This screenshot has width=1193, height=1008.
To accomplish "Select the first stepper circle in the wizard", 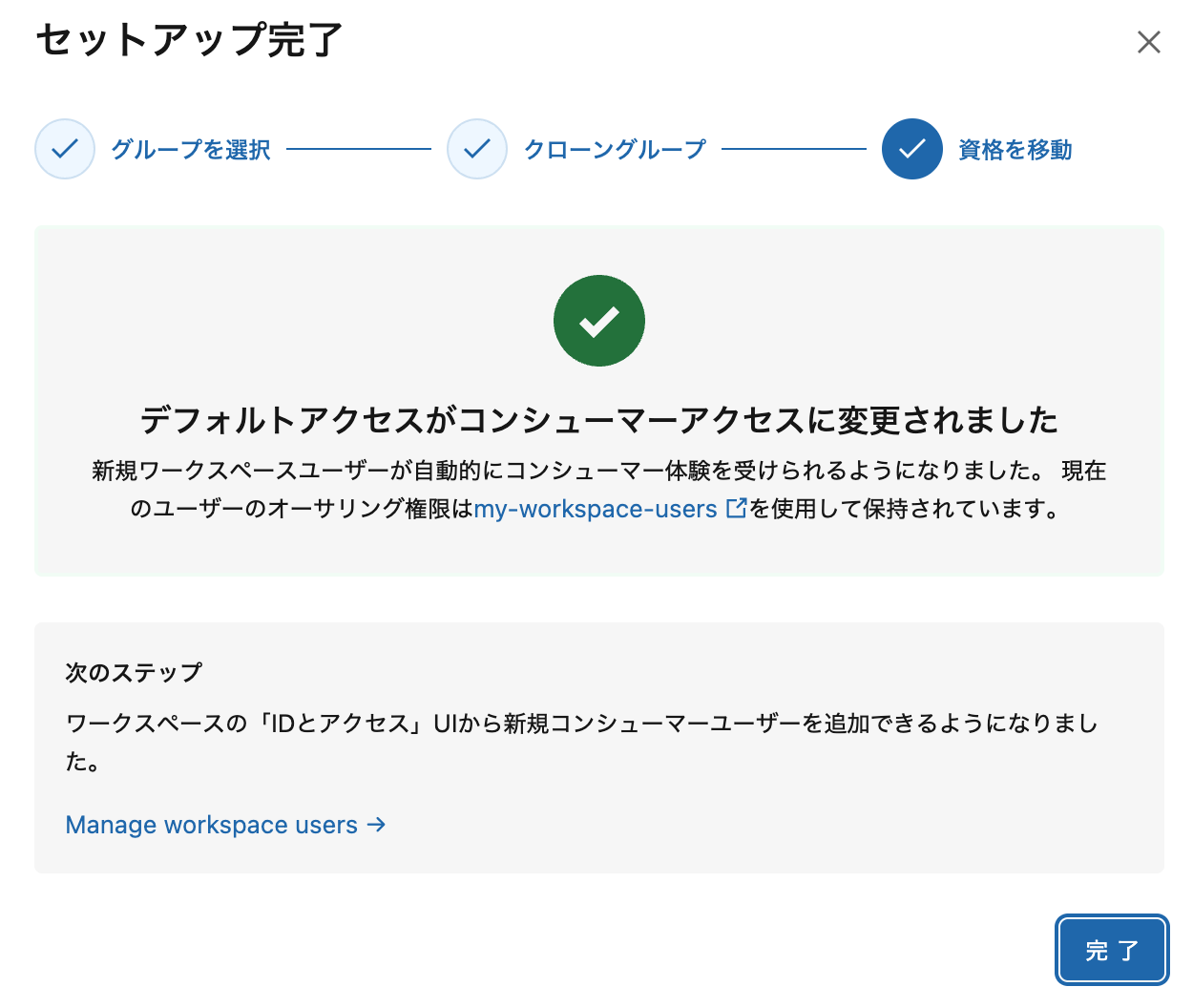I will click(64, 149).
